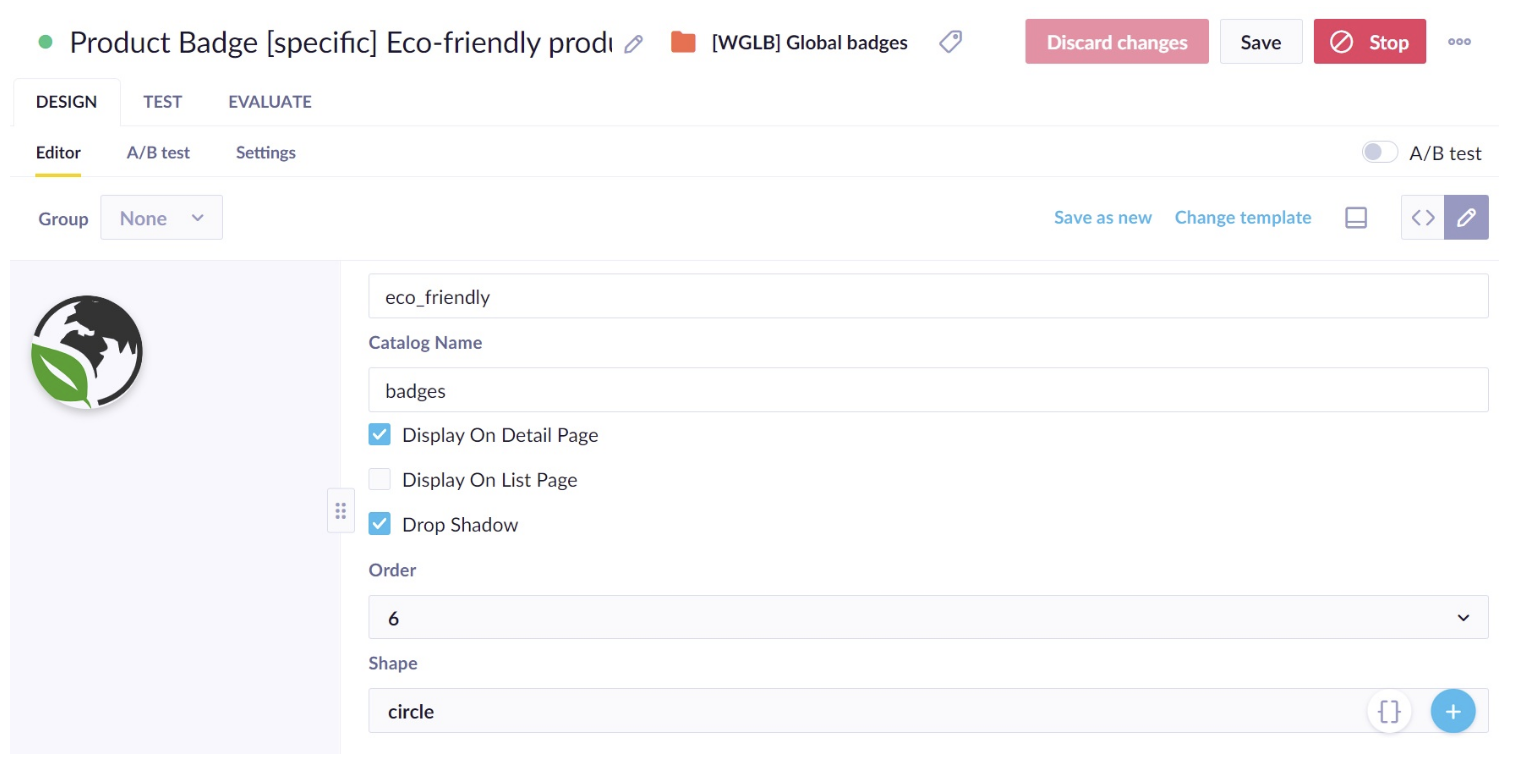The height and width of the screenshot is (758, 1540).
Task: Switch on the A/B test toggle
Action: point(1379,151)
